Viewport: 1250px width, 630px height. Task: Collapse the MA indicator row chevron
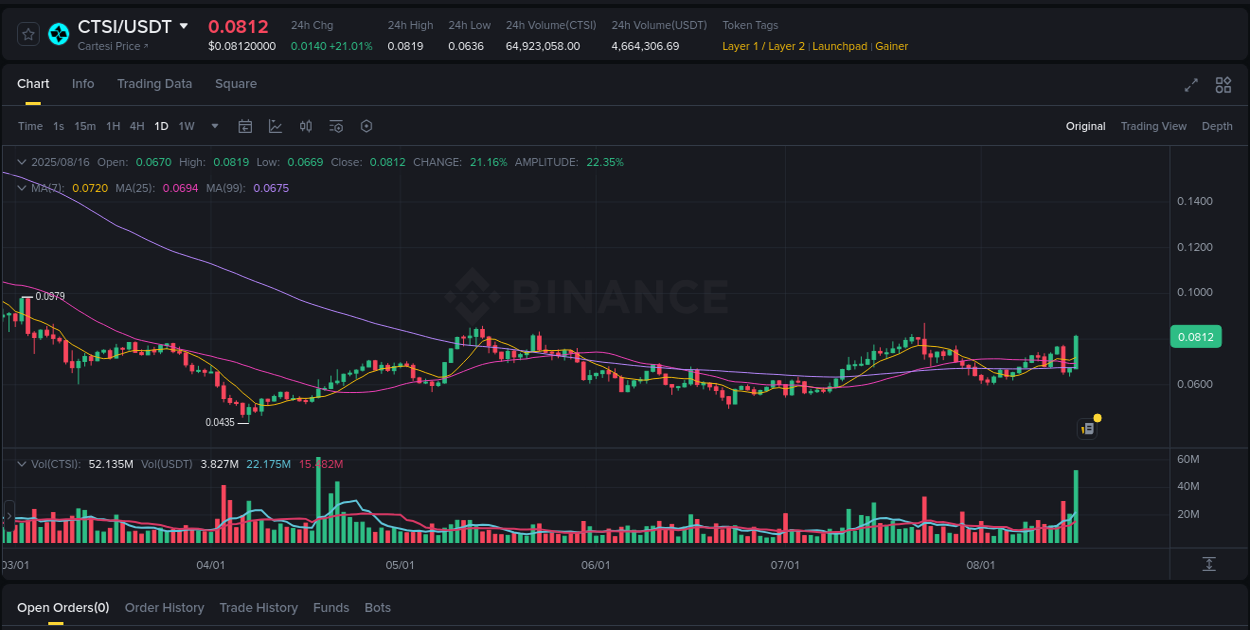pyautogui.click(x=20, y=188)
